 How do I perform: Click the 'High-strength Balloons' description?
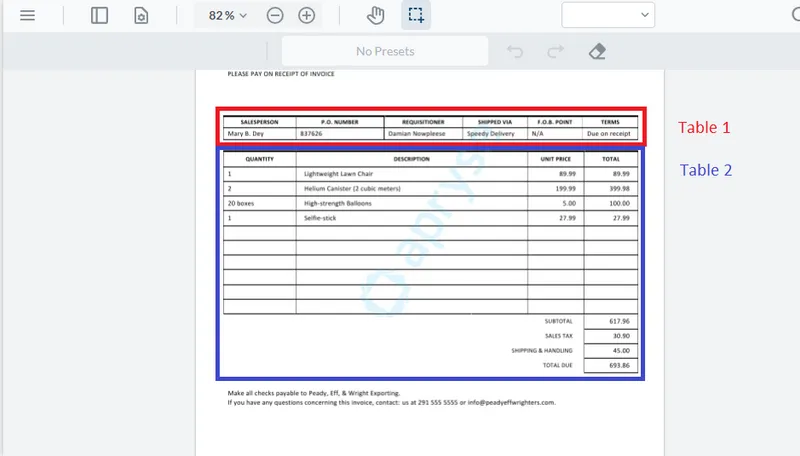[x=338, y=204]
